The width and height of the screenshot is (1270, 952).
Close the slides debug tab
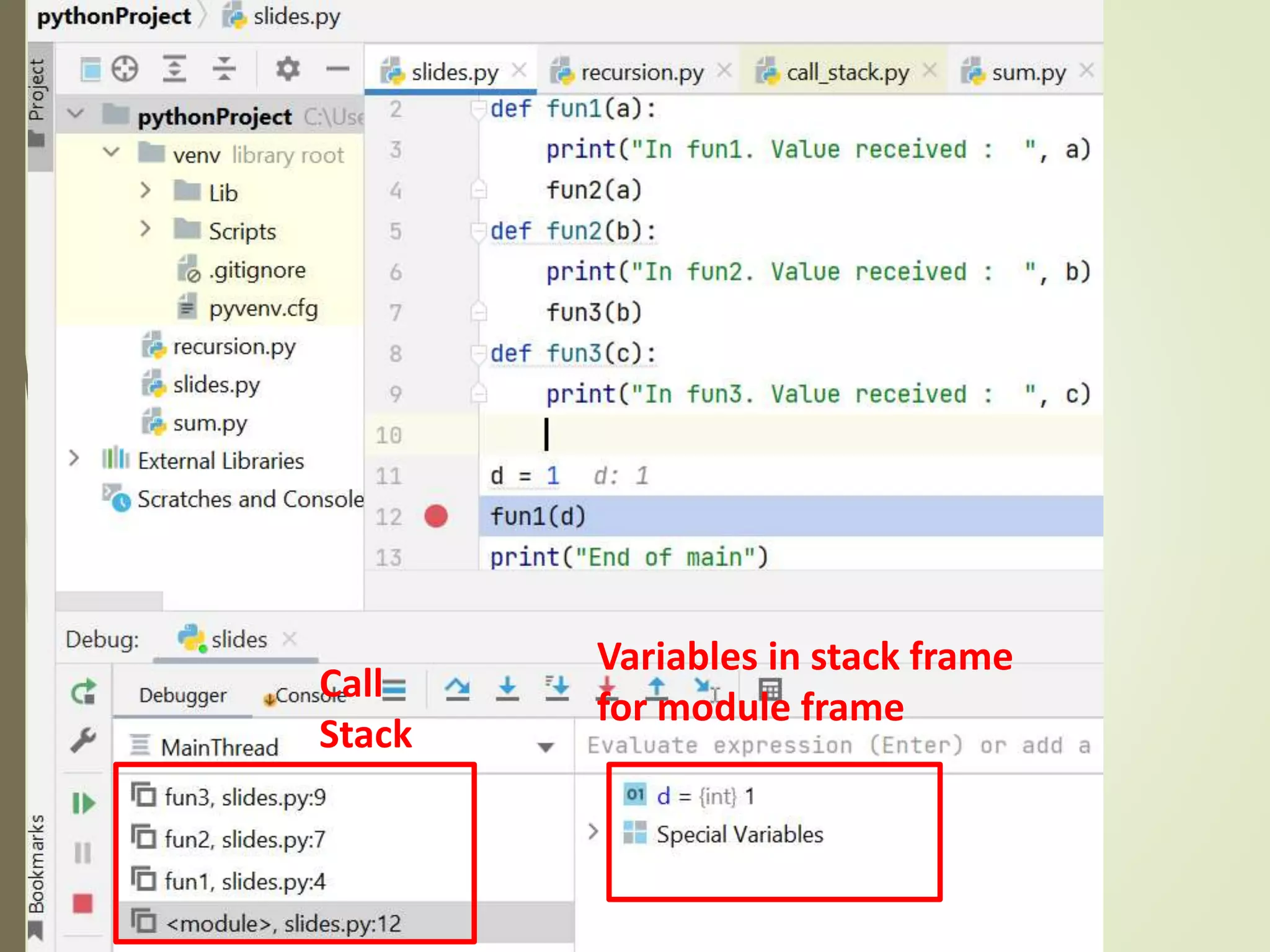click(x=289, y=638)
